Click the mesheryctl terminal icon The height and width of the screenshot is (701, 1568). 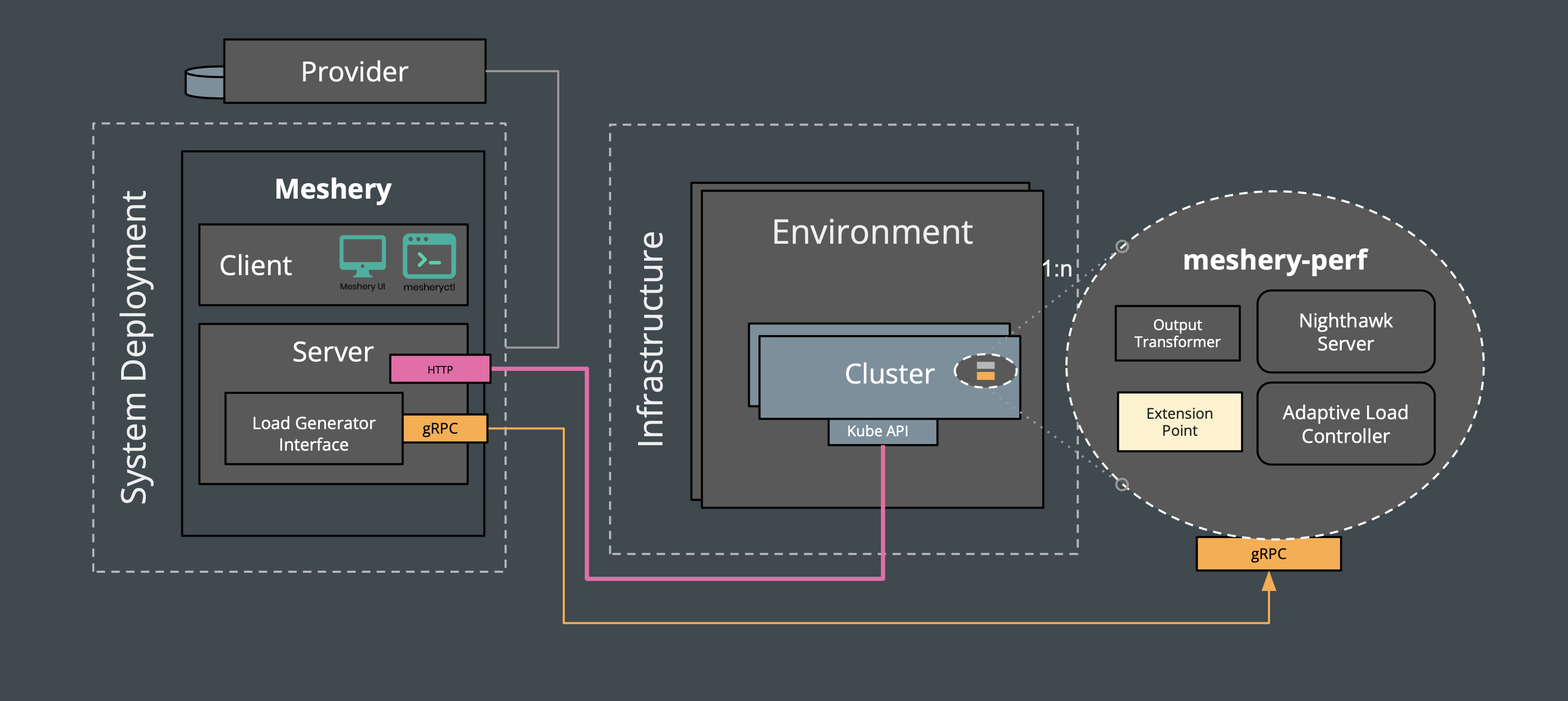point(429,255)
